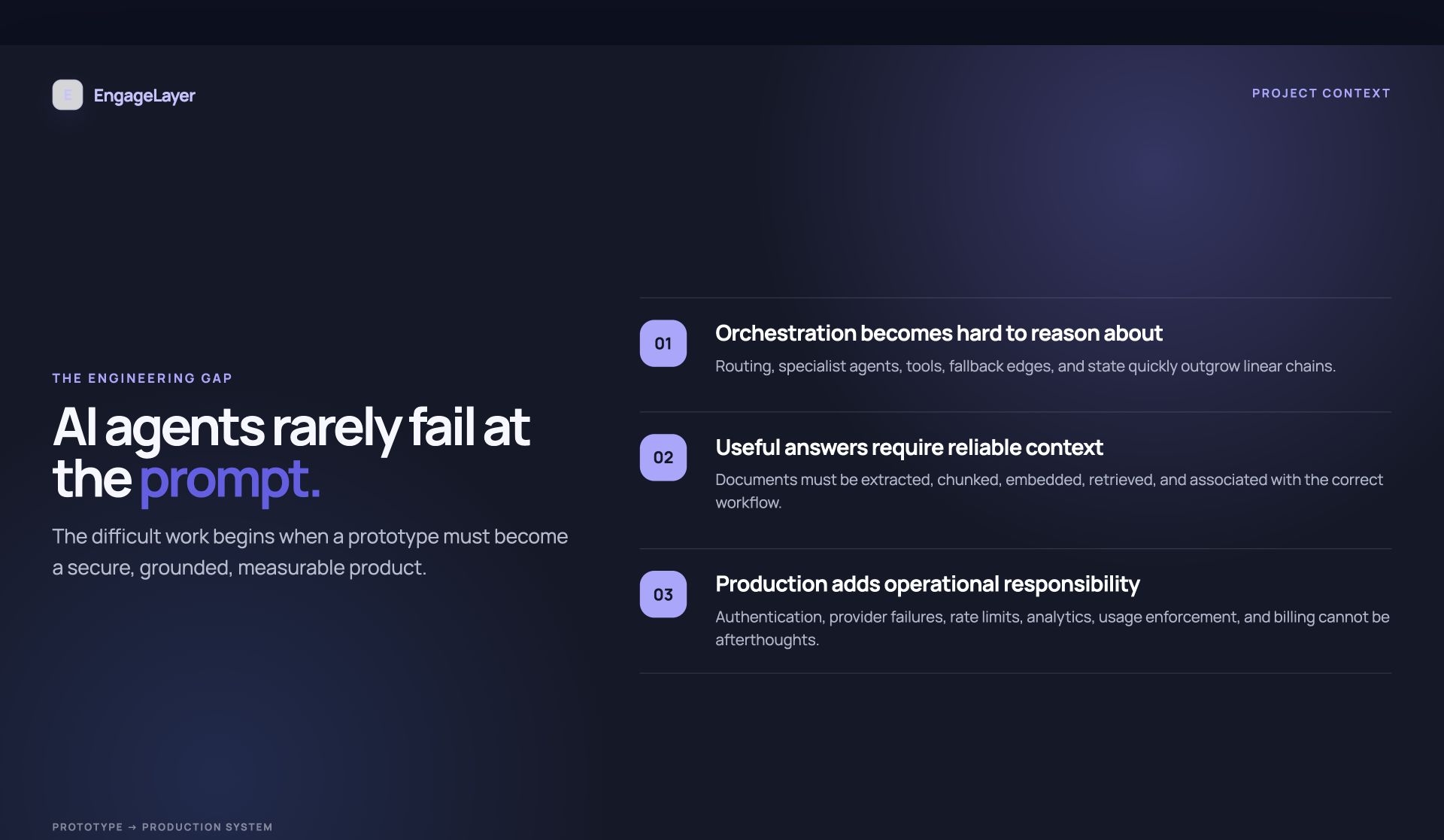Click the authentication and billing description

[x=1052, y=628]
